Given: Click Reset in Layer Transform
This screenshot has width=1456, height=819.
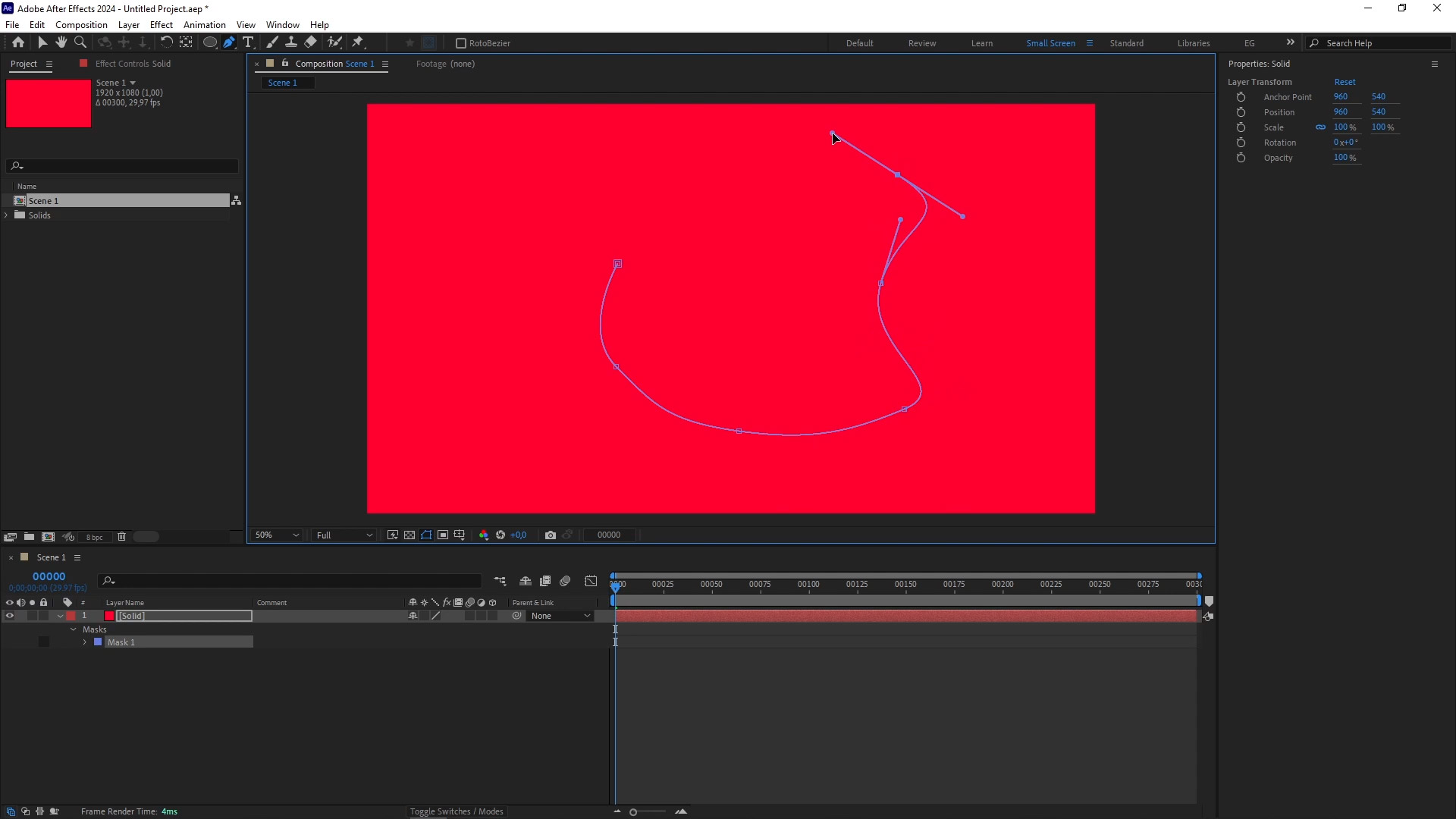Looking at the screenshot, I should point(1345,82).
